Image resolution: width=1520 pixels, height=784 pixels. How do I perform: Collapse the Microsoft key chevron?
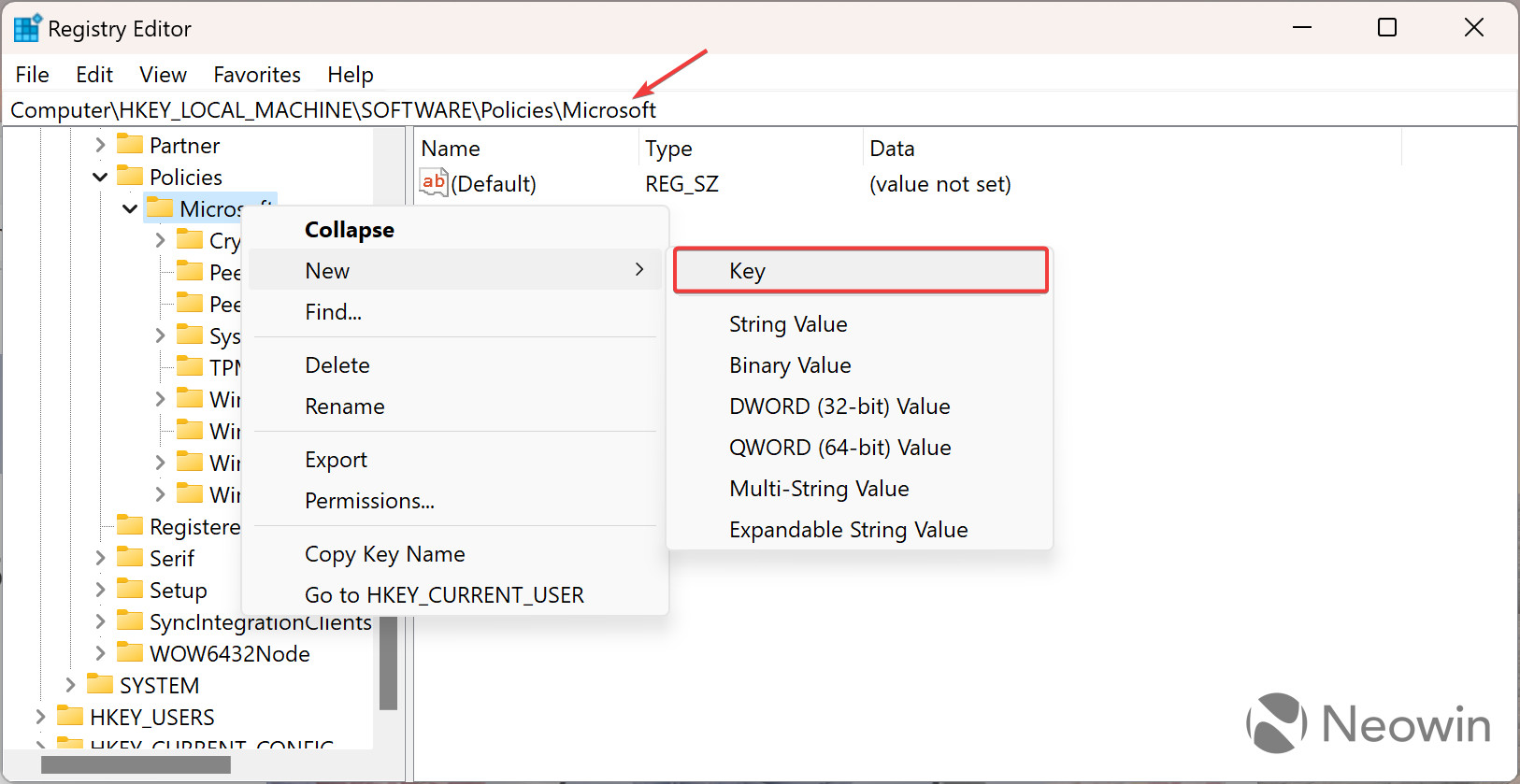130,208
